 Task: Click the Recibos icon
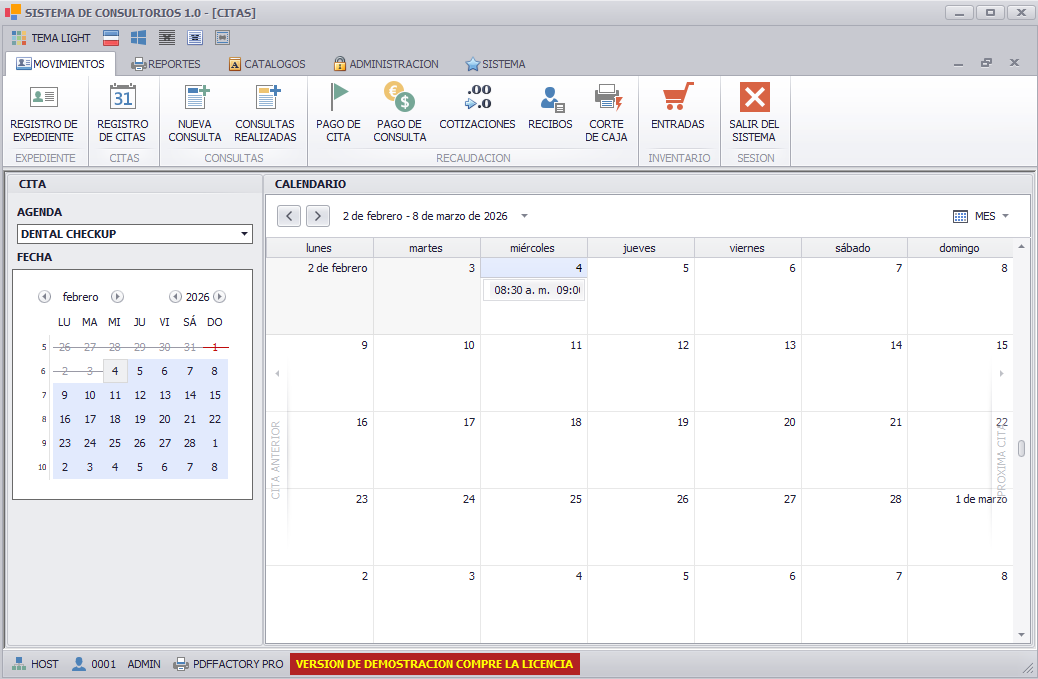(550, 98)
